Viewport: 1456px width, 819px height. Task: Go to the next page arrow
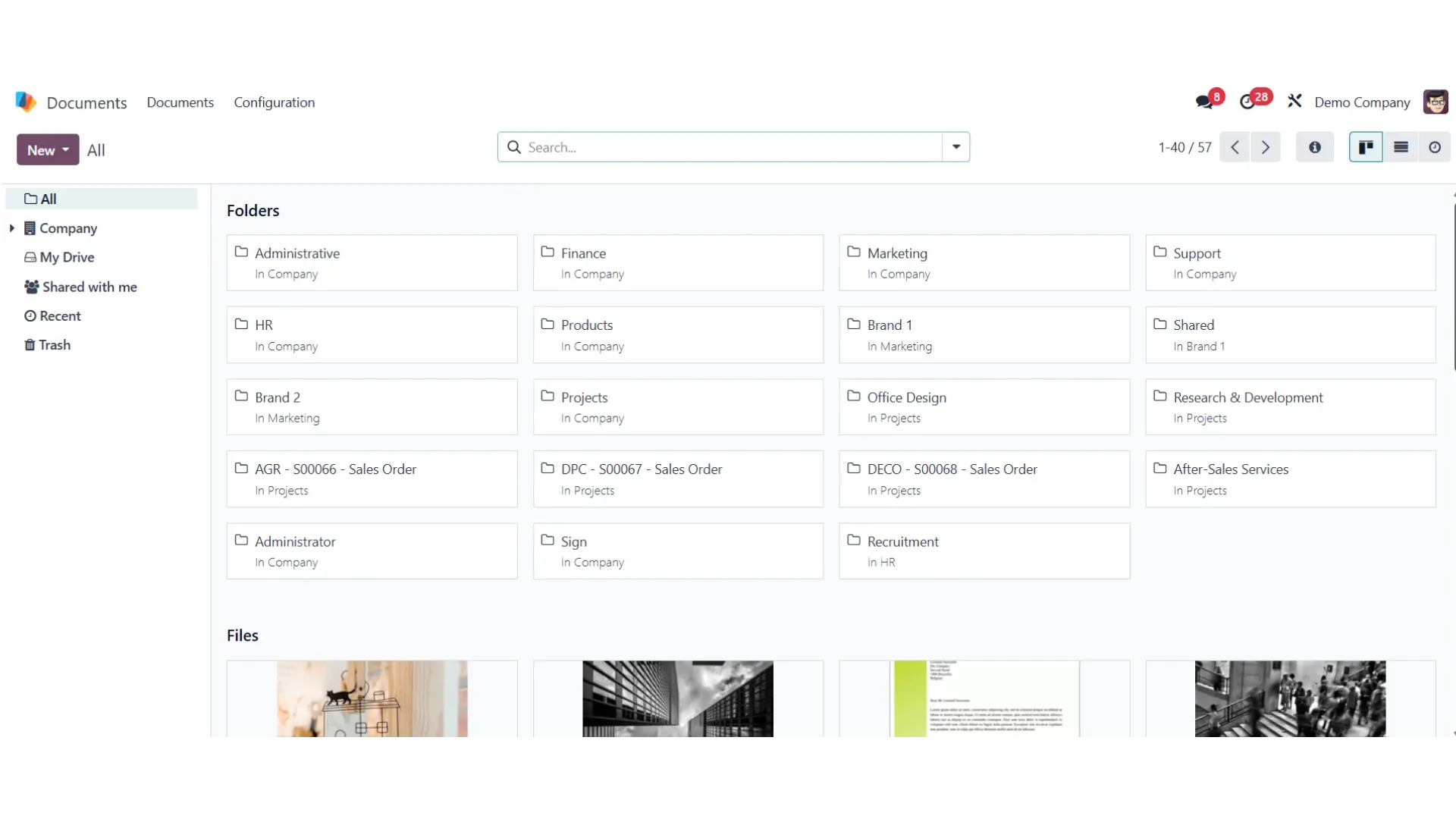click(x=1266, y=148)
